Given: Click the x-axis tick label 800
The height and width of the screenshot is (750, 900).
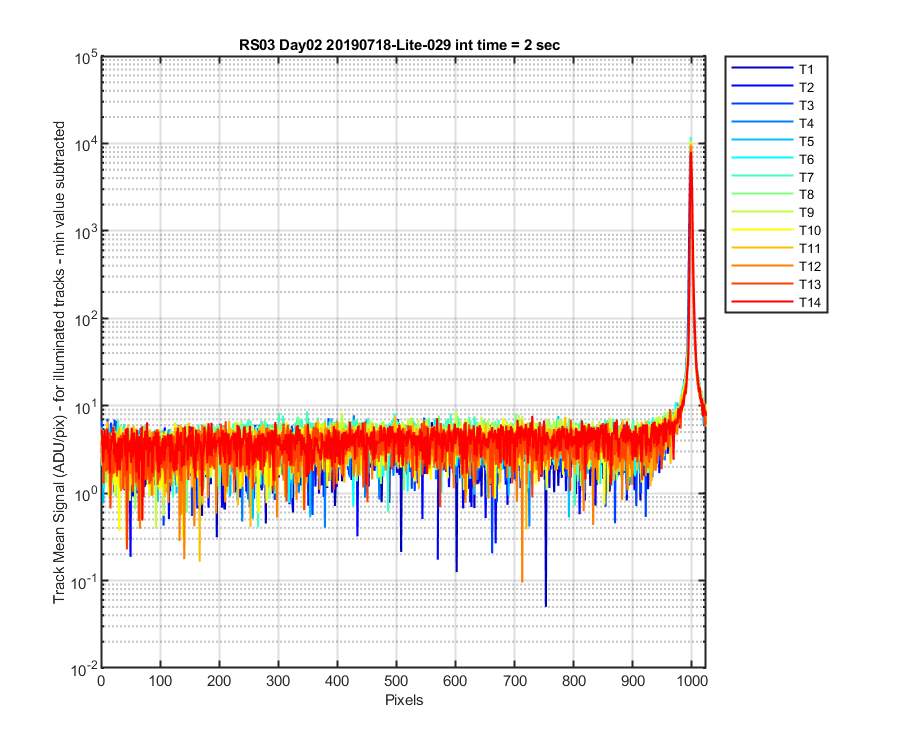Looking at the screenshot, I should click(x=574, y=681).
